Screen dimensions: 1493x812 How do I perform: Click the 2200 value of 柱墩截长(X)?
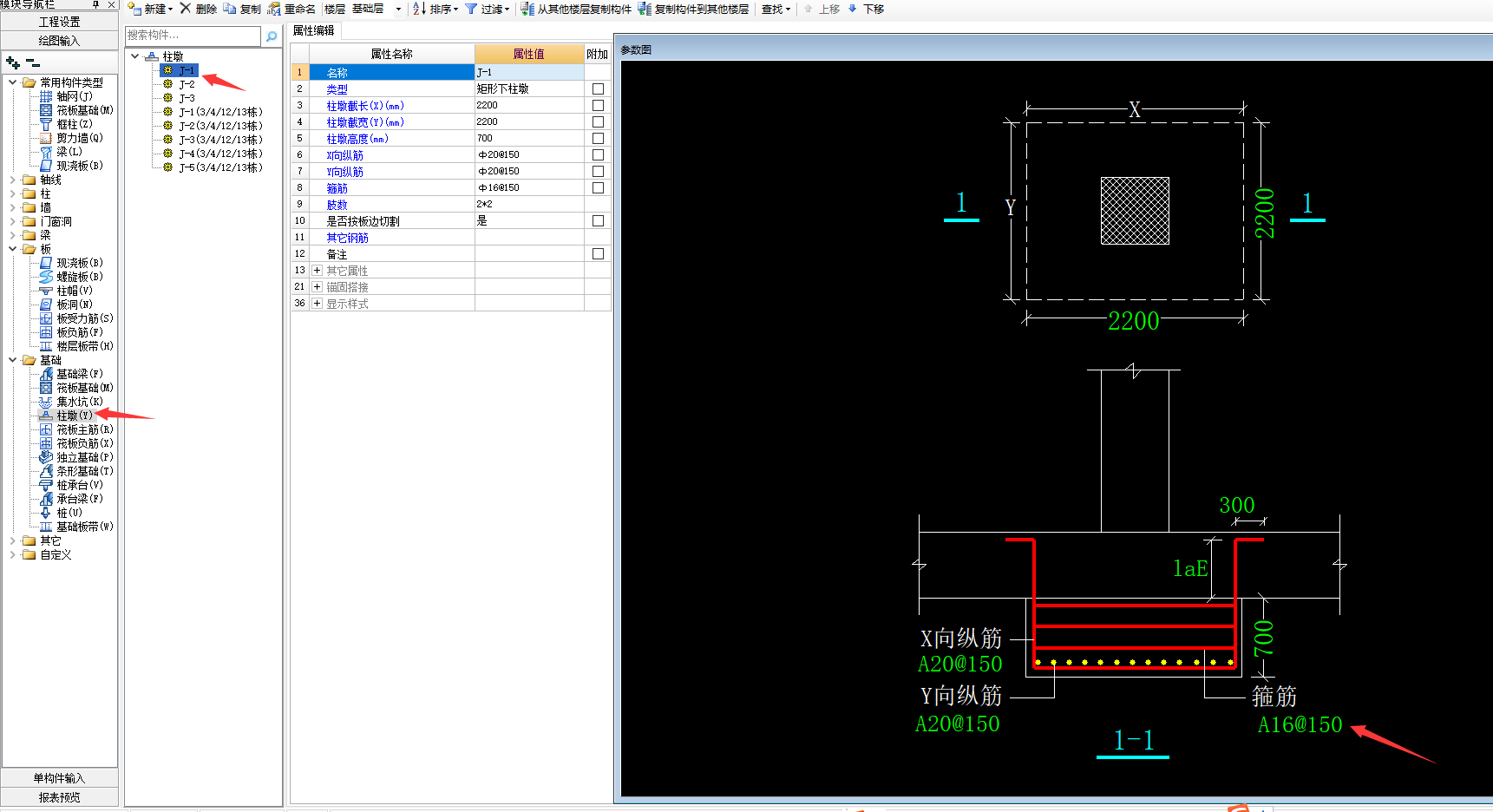click(529, 105)
